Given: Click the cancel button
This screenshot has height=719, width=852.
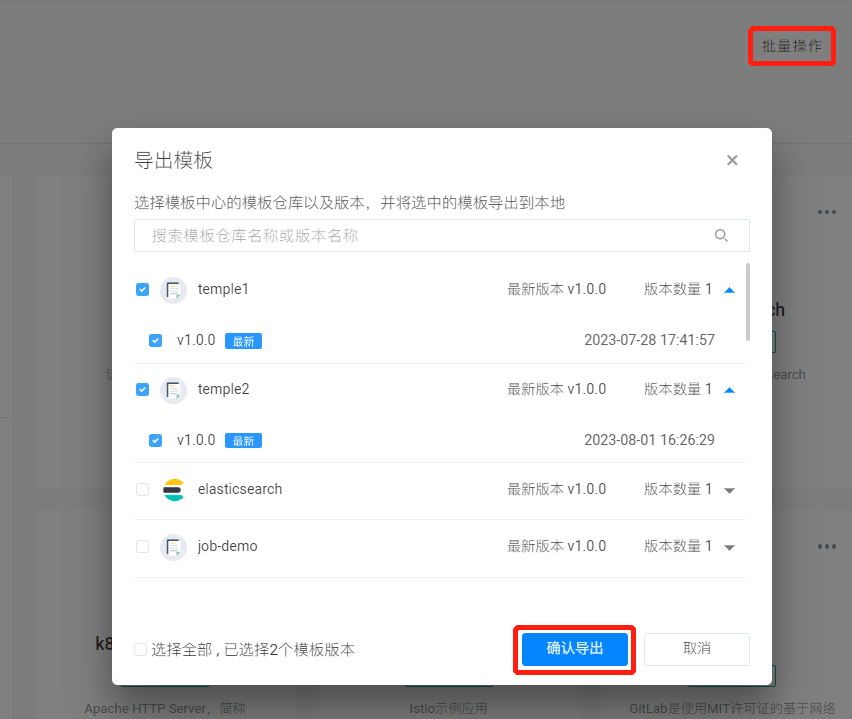Looking at the screenshot, I should pyautogui.click(x=696, y=649).
